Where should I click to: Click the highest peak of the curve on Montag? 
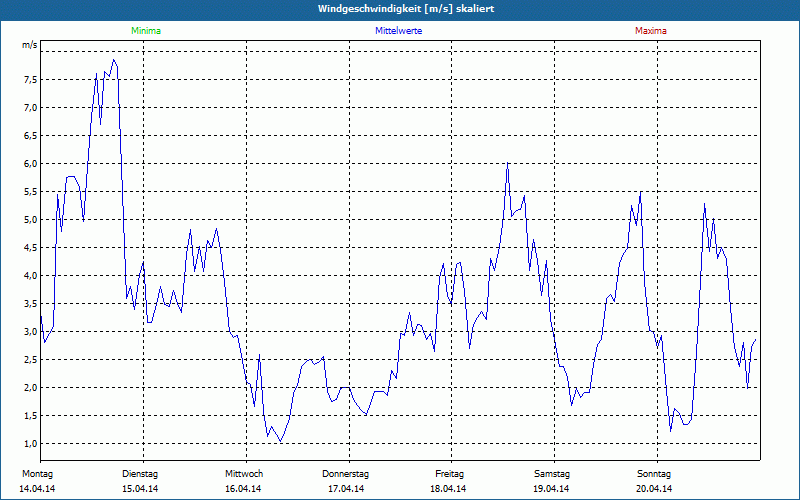point(114,60)
